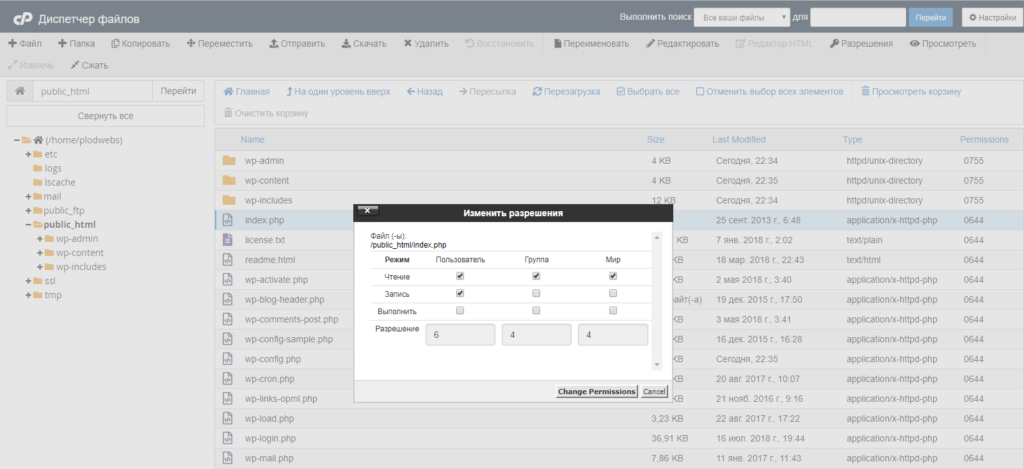Open the Настройки settings button
This screenshot has width=1024, height=469.
pos(992,18)
